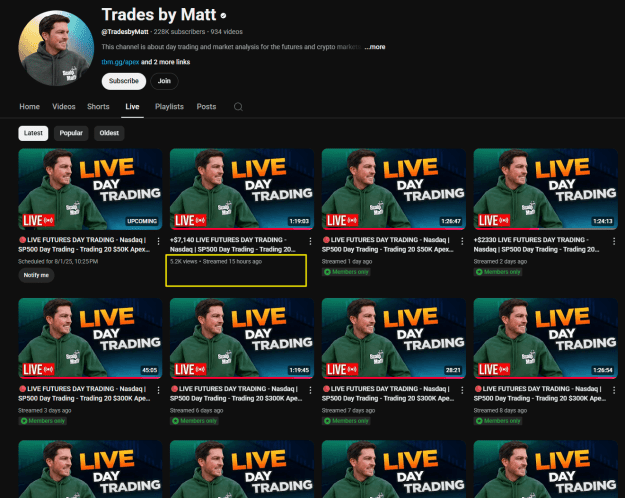Viewport: 625px width, 498px height.
Task: Click the '934 videos' count text
Action: pyautogui.click(x=226, y=31)
